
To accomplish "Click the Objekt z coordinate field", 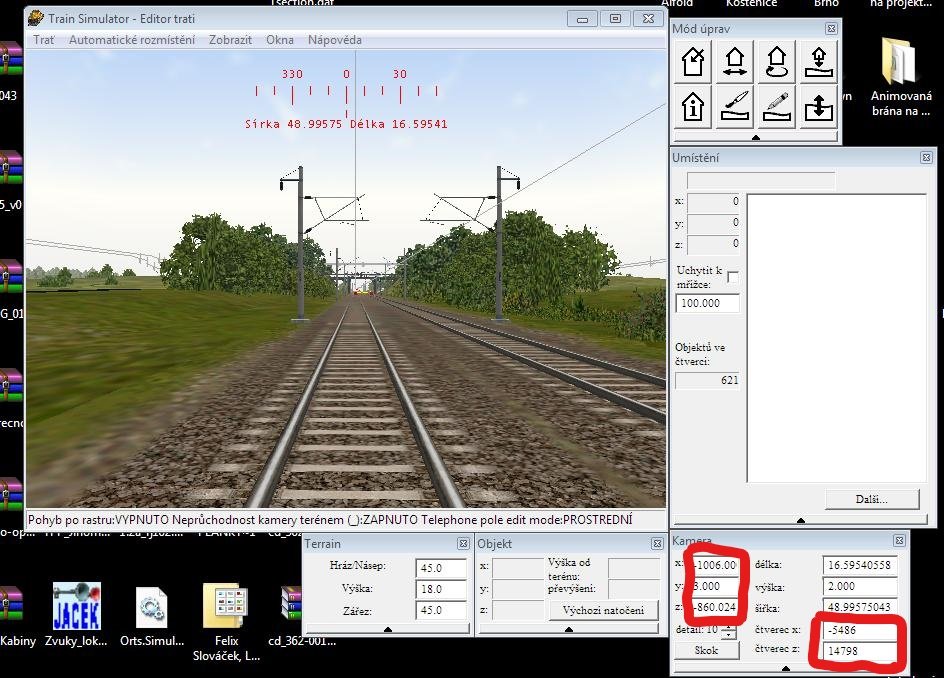I will point(516,610).
